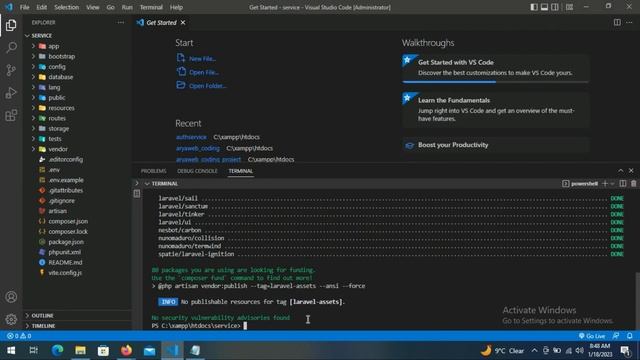The image size is (640, 360).
Task: Open launch profile dropdown beside plus
Action: tap(613, 184)
